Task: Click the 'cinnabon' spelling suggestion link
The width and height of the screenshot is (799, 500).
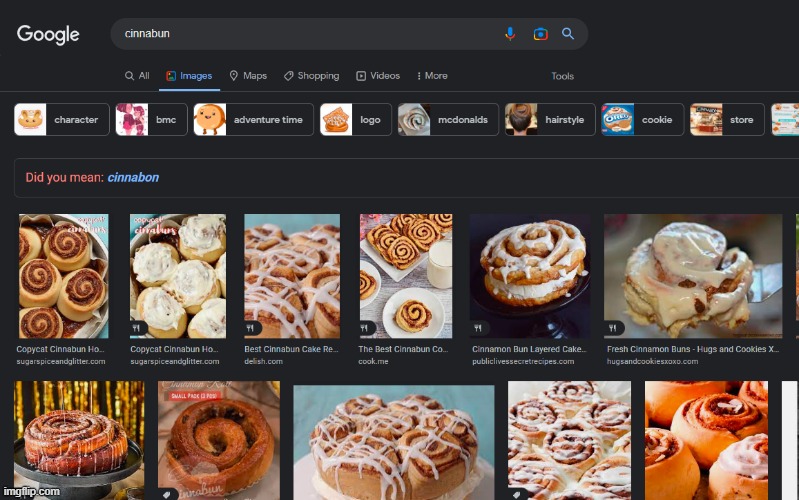Action: (133, 178)
